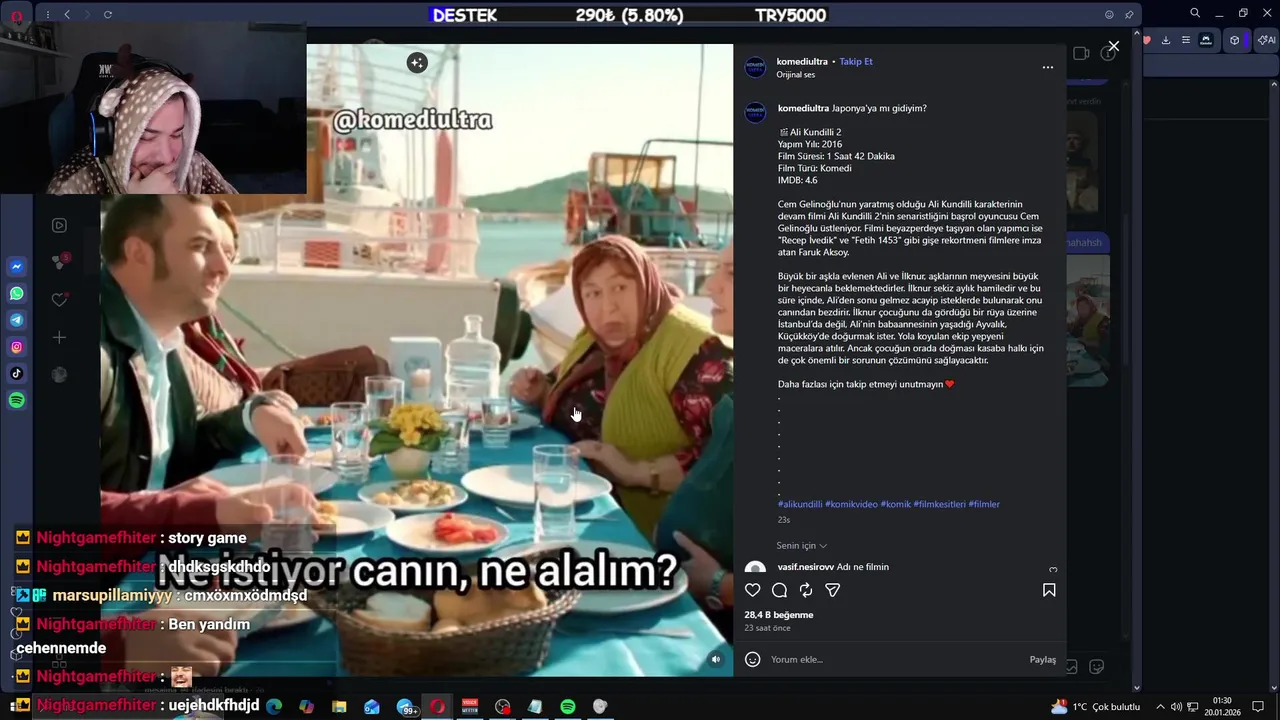Open WhatsApp in the browser sidebar
The width and height of the screenshot is (1280, 720).
[x=17, y=294]
